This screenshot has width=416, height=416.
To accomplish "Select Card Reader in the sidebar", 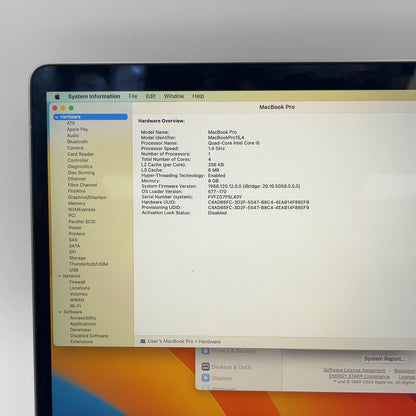I will click(80, 154).
